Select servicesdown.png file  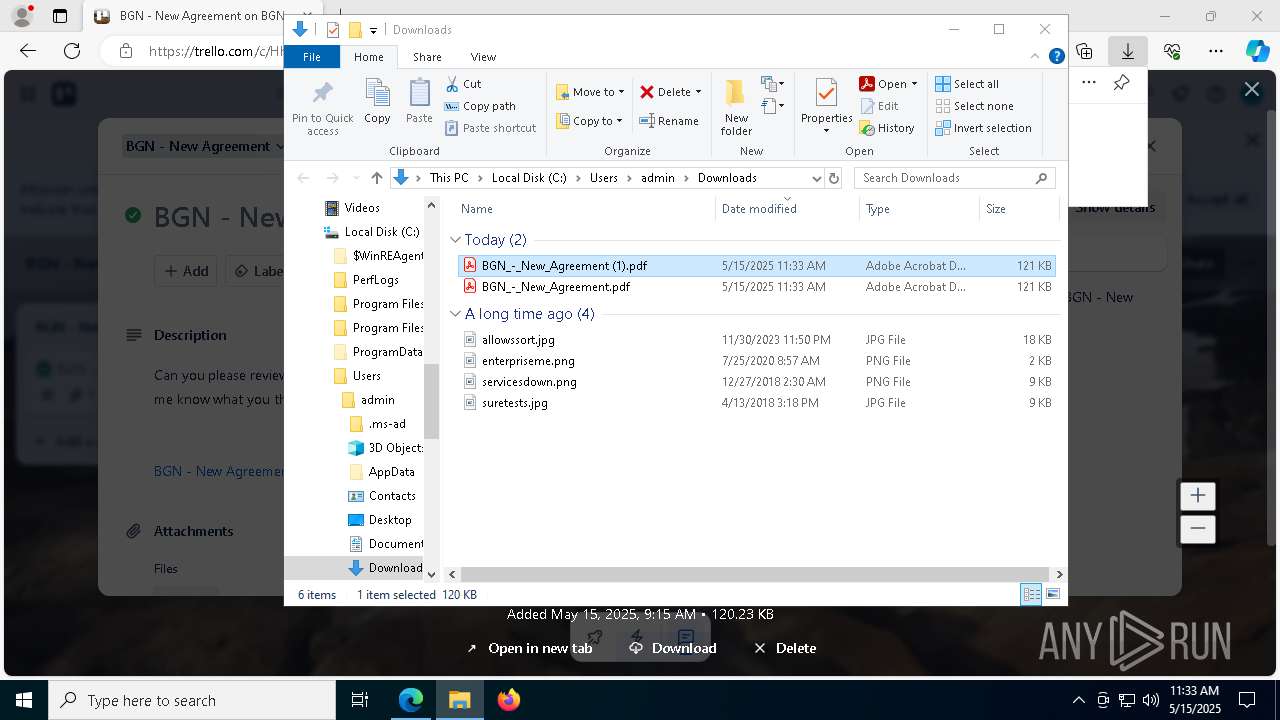point(756,382)
